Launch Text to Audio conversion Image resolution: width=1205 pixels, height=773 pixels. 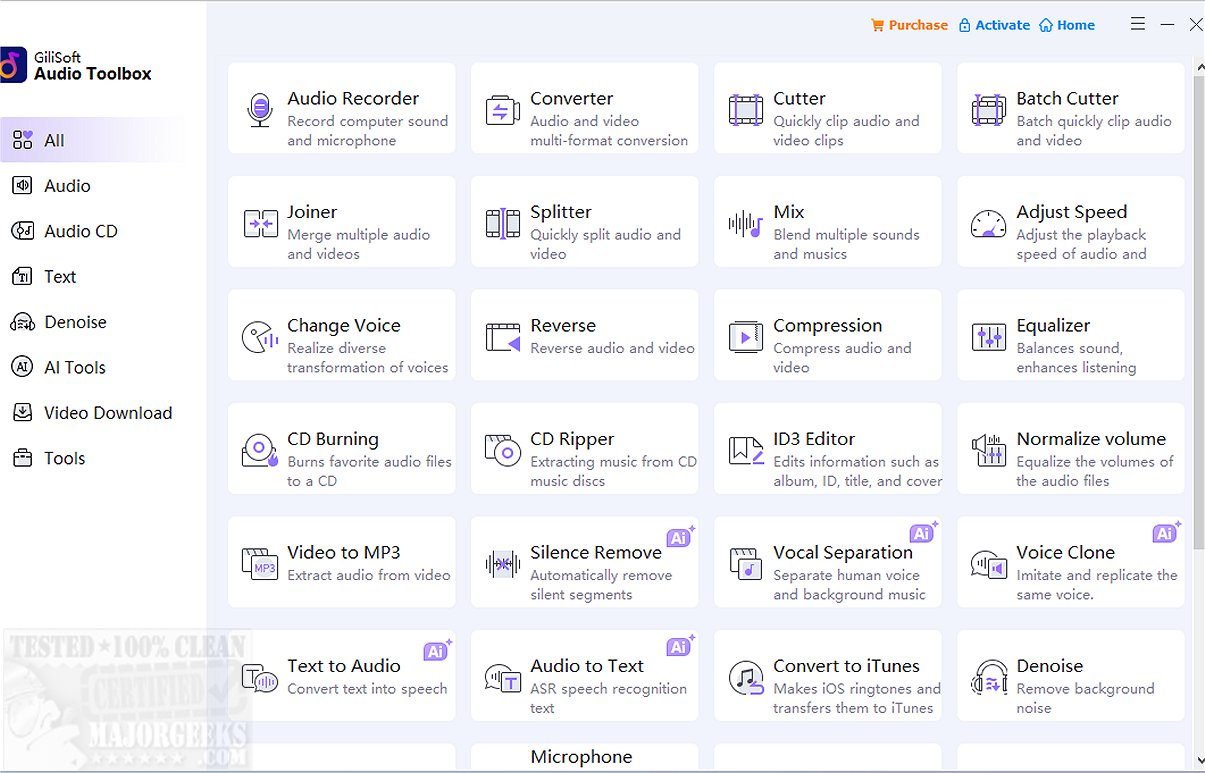[x=341, y=675]
